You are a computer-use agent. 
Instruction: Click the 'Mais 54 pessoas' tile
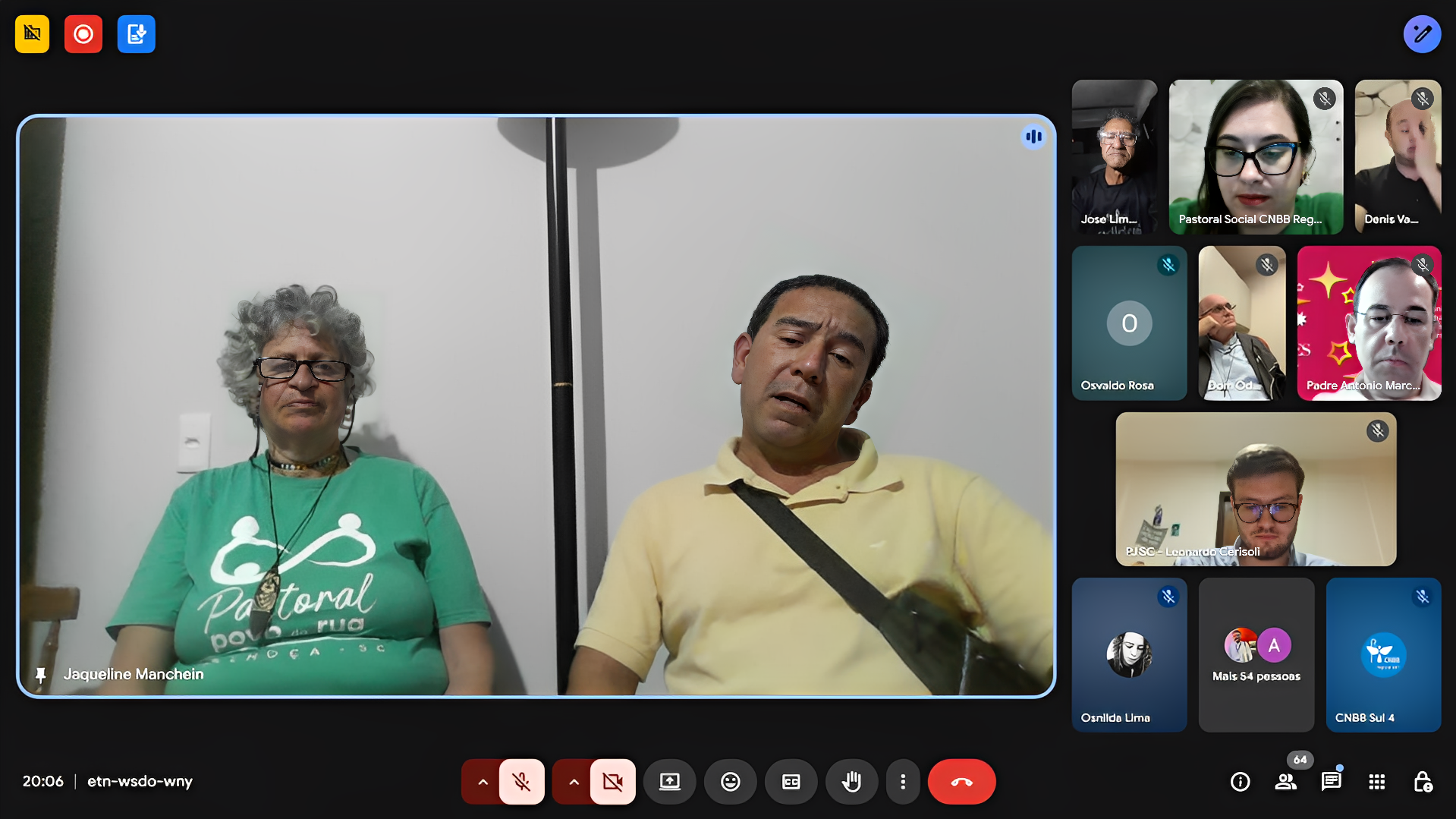point(1256,654)
